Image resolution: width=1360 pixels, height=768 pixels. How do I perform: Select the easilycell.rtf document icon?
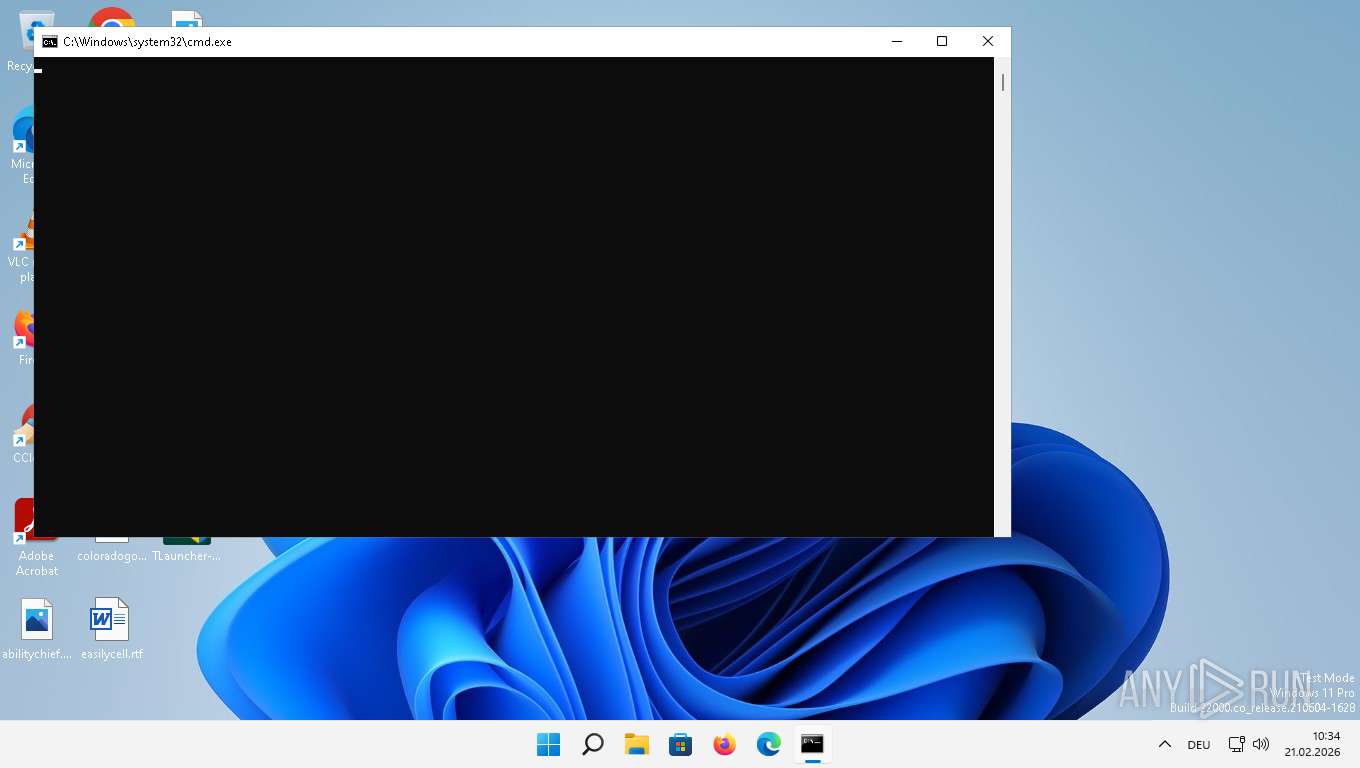coord(111,630)
